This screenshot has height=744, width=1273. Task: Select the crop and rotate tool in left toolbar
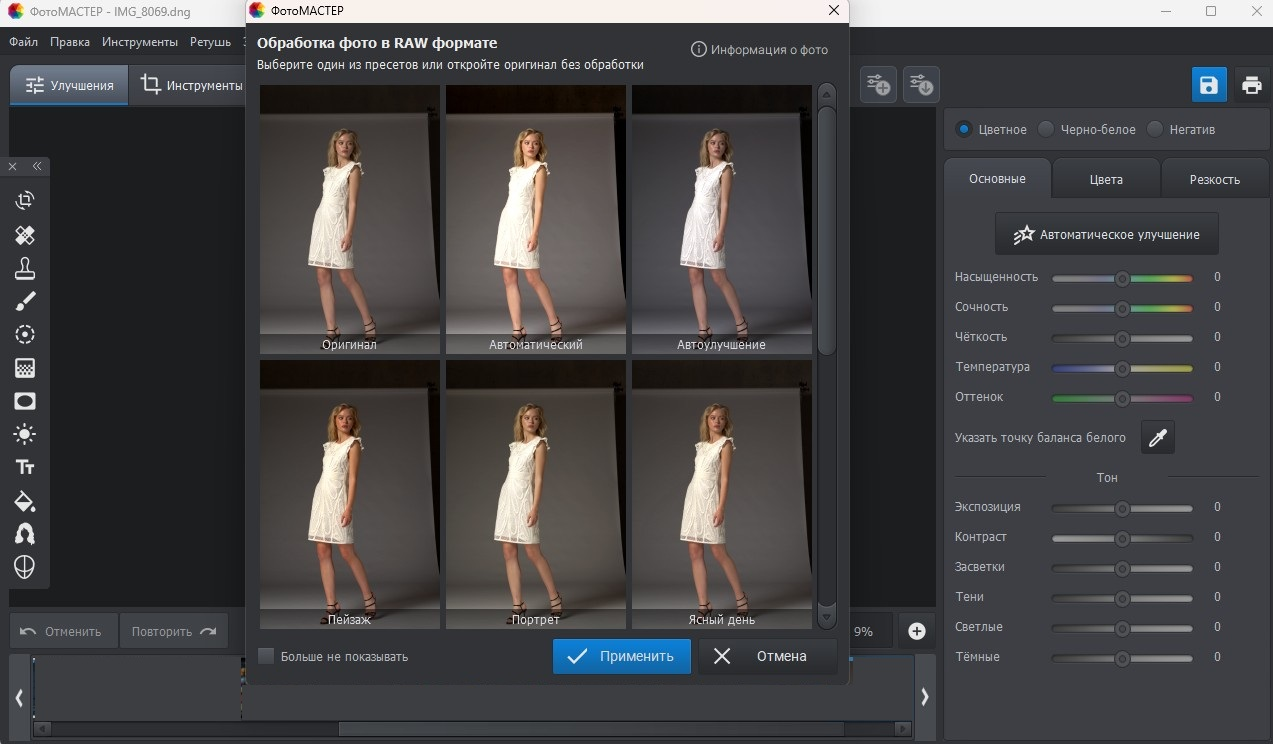point(25,201)
